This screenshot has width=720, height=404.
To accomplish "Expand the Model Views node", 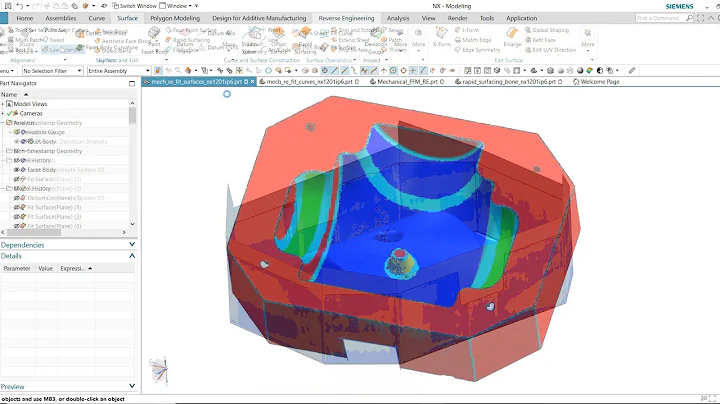I will [x=2, y=104].
